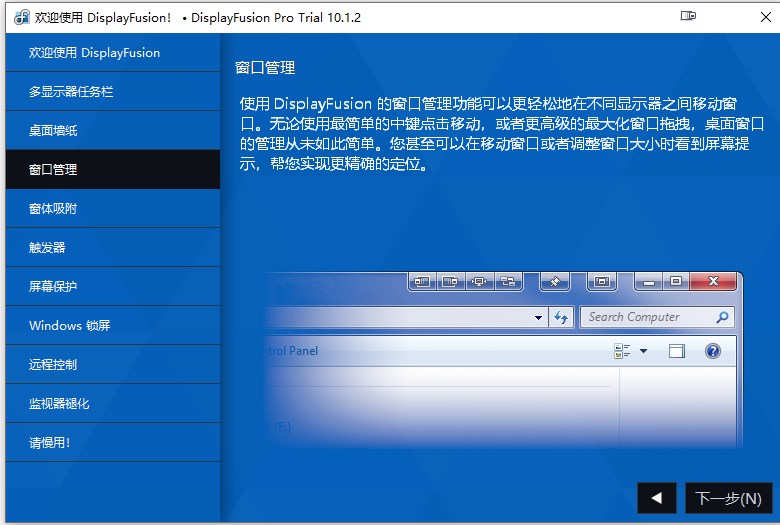Close the DisplayFusion welcome window
Image resolution: width=780 pixels, height=525 pixels.
click(766, 17)
